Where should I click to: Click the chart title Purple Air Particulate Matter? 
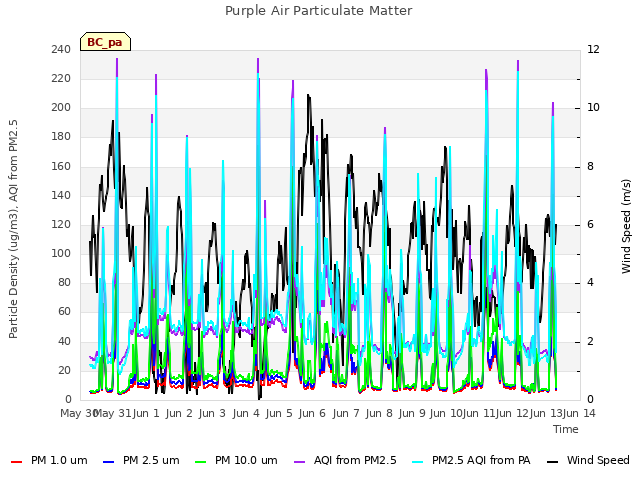tap(319, 11)
